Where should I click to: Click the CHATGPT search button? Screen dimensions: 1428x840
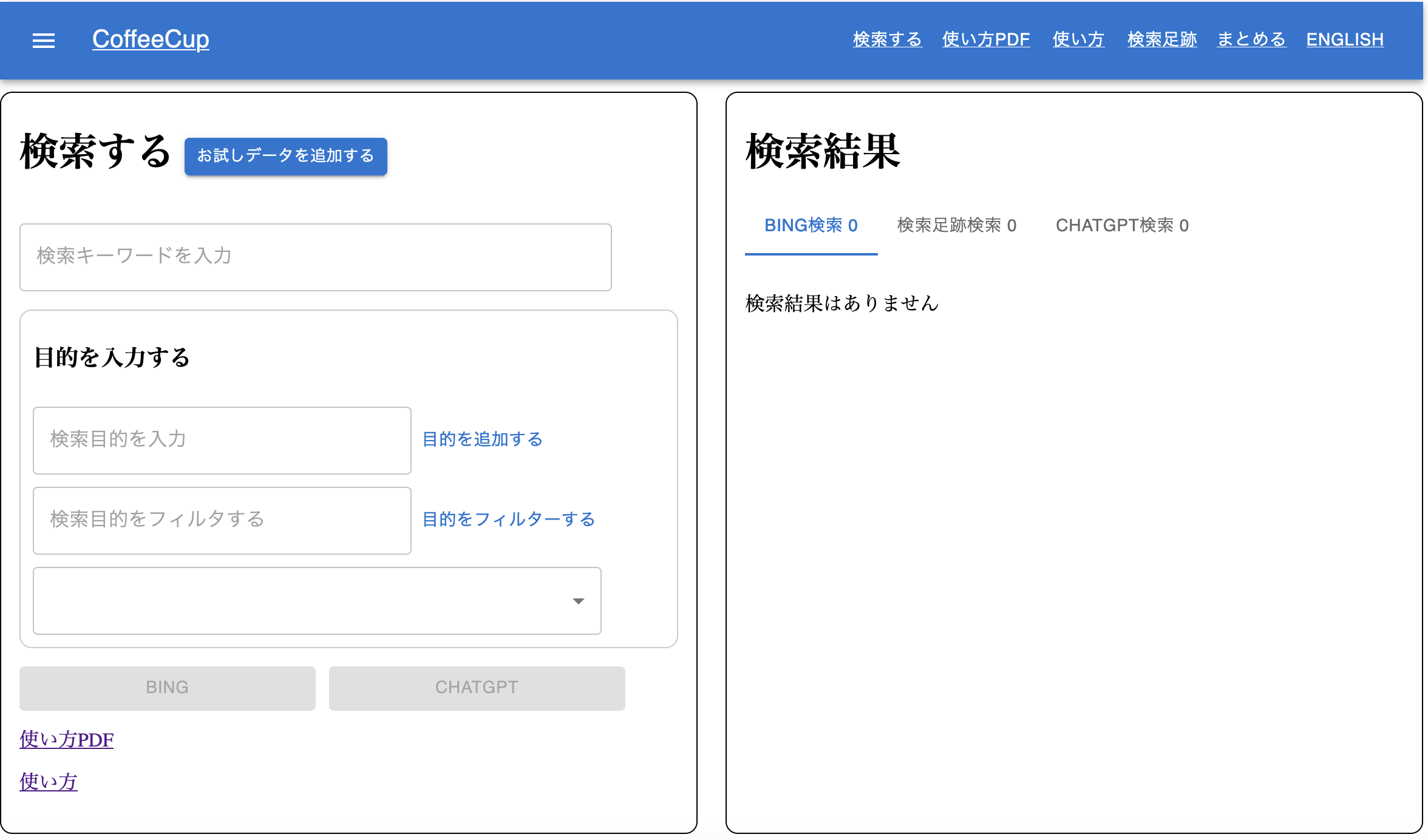pyautogui.click(x=476, y=687)
